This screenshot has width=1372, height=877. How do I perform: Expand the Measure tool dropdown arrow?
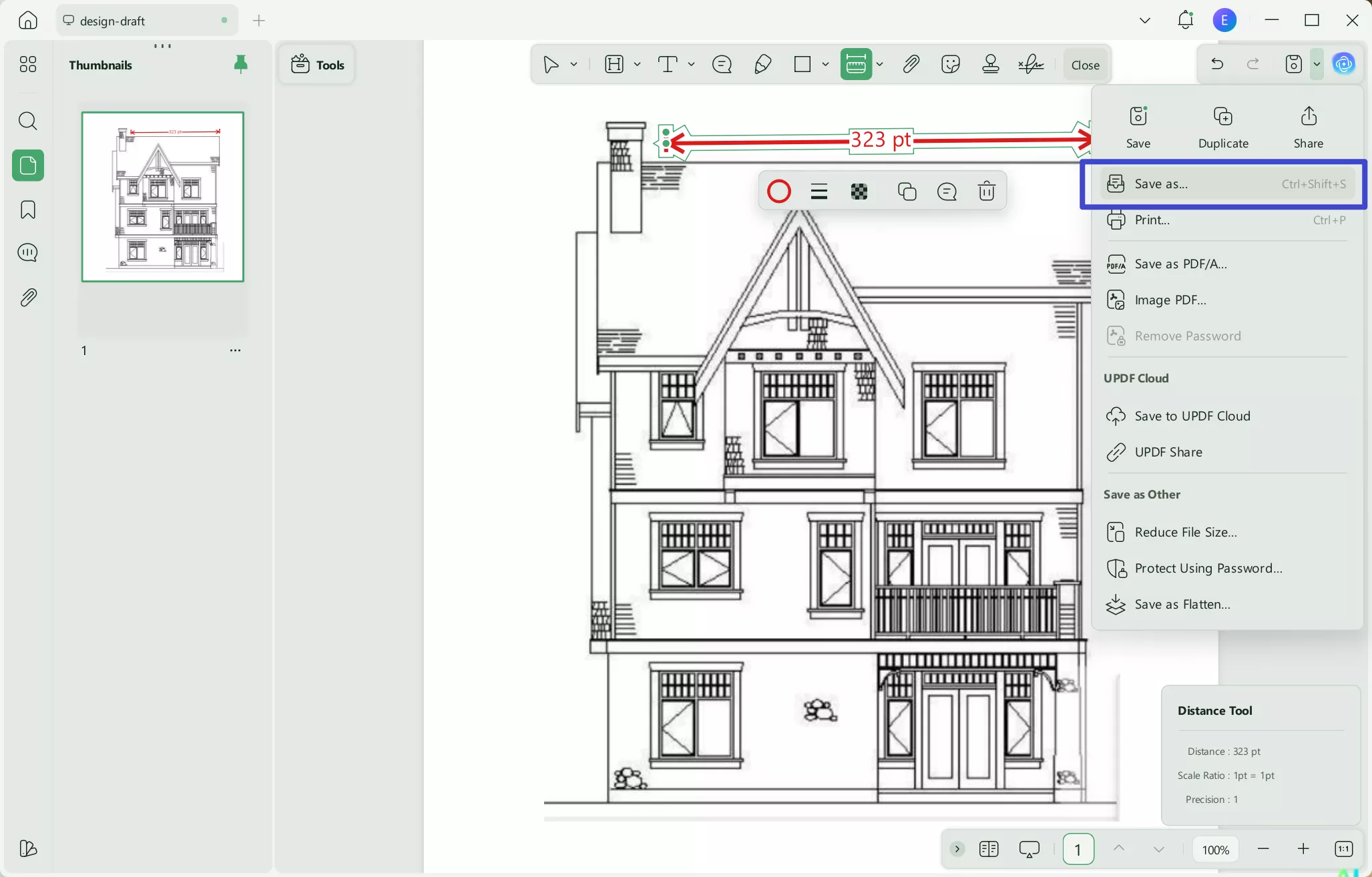[x=880, y=65]
